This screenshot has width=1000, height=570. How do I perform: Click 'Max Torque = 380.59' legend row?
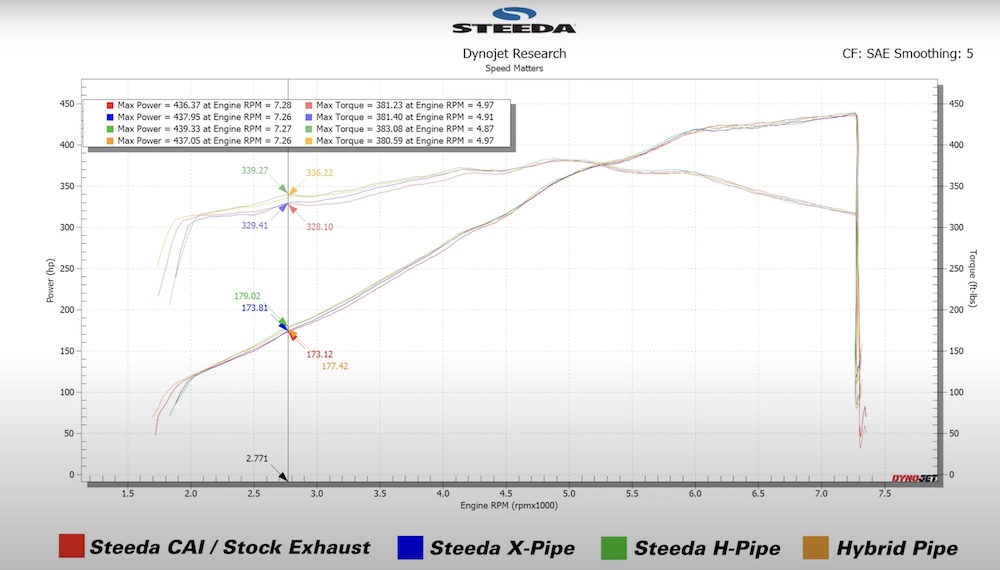(x=400, y=140)
